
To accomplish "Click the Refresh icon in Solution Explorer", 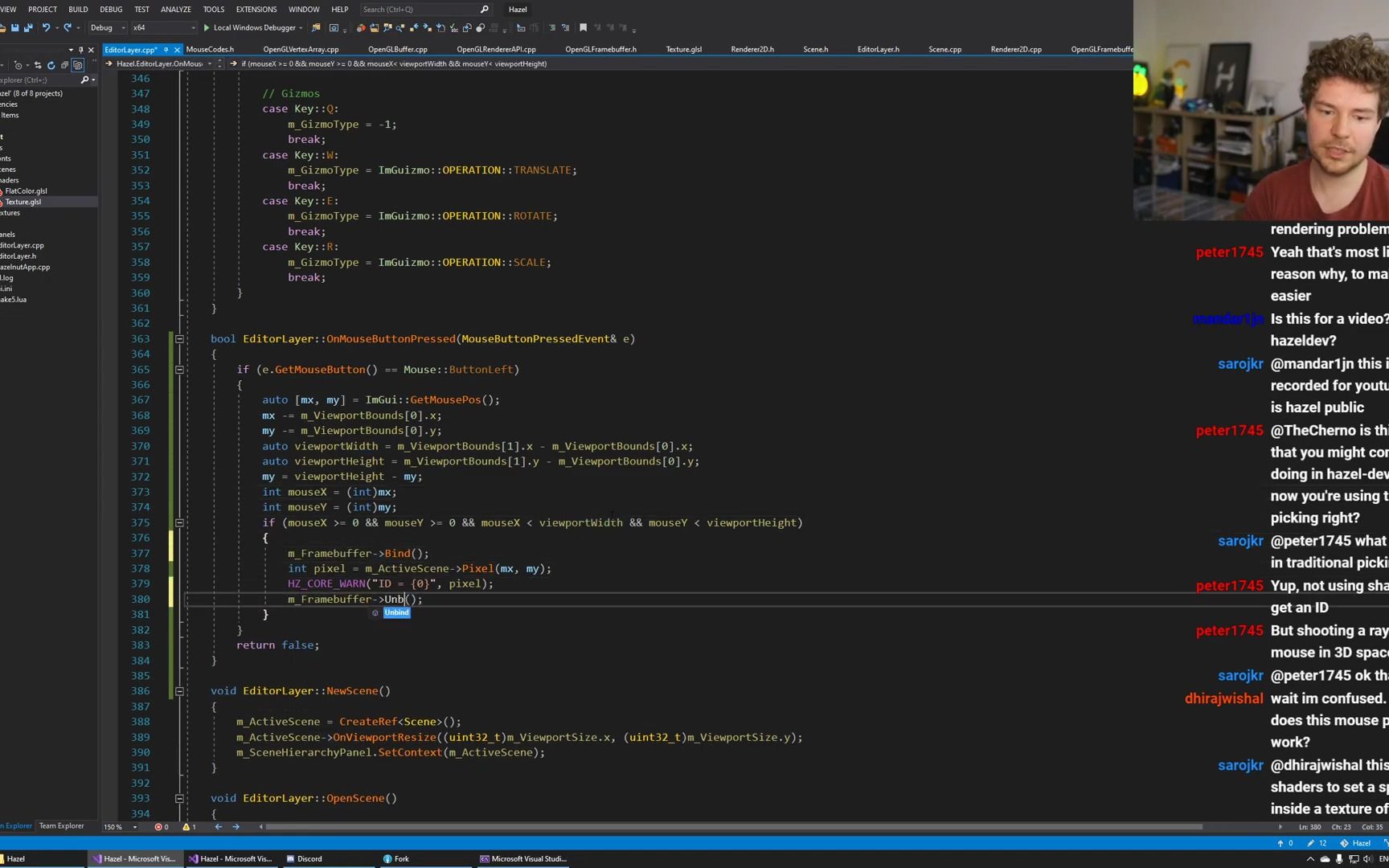I will pyautogui.click(x=51, y=66).
